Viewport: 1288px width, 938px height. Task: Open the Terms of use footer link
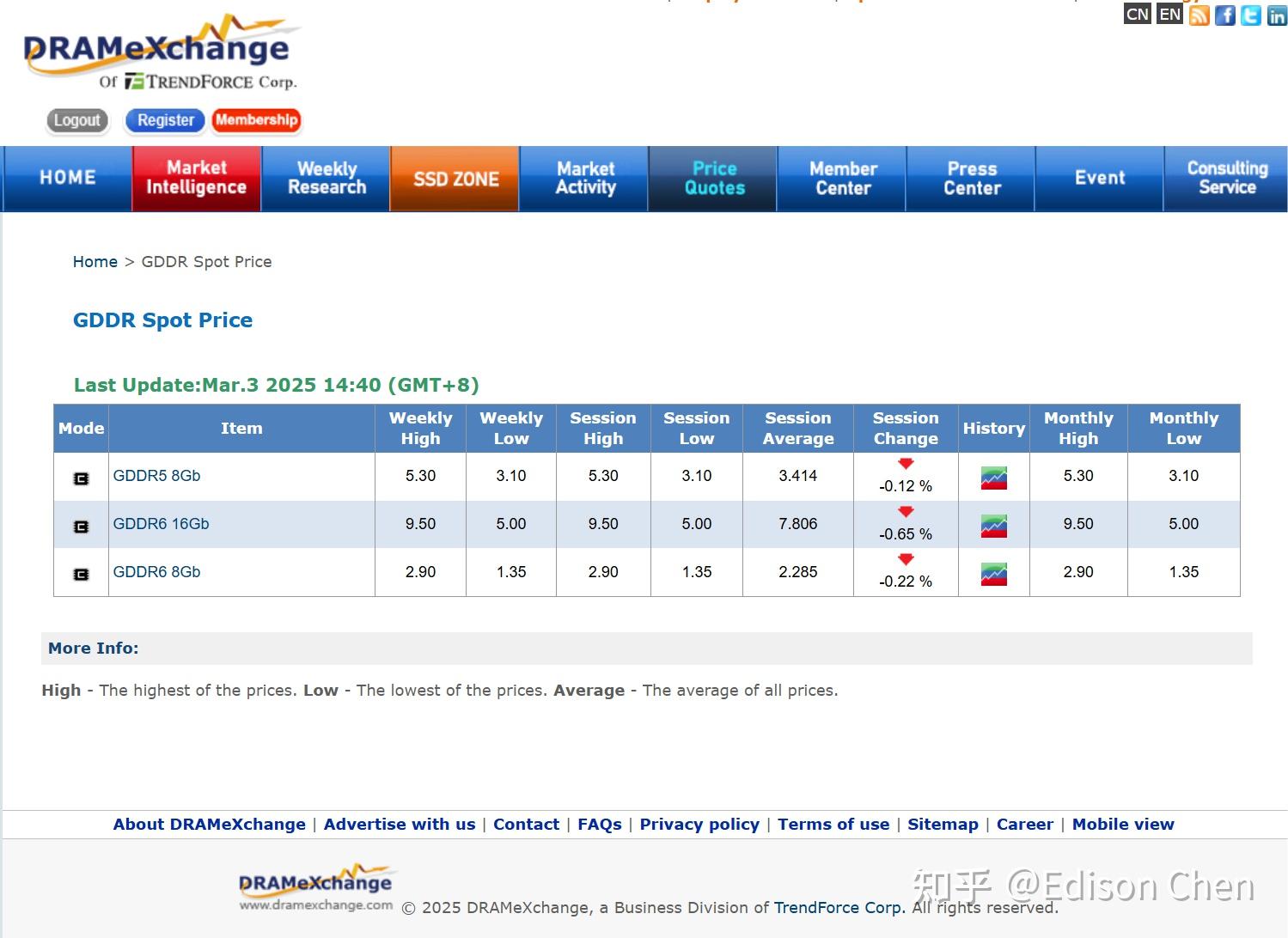[x=833, y=825]
